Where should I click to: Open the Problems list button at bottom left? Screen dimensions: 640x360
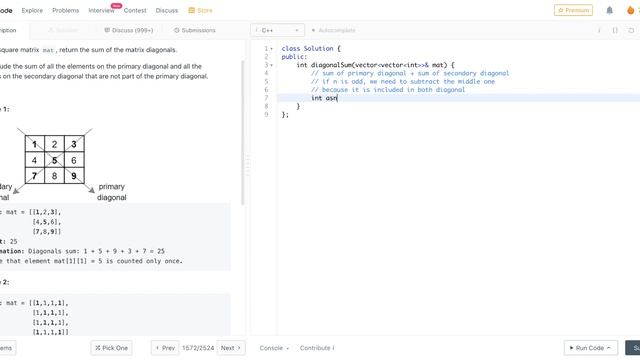coord(7,348)
